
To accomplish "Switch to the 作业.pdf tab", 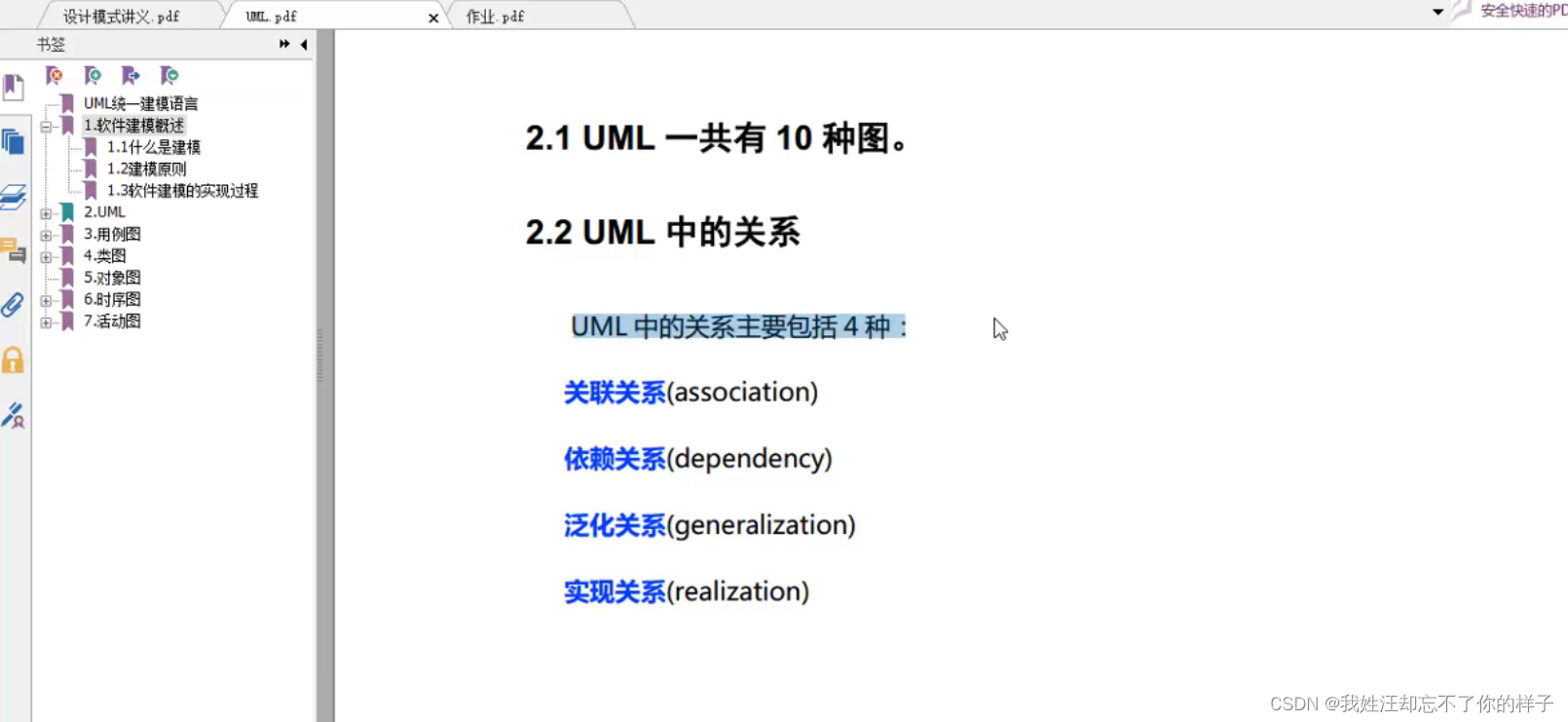I will pos(496,17).
